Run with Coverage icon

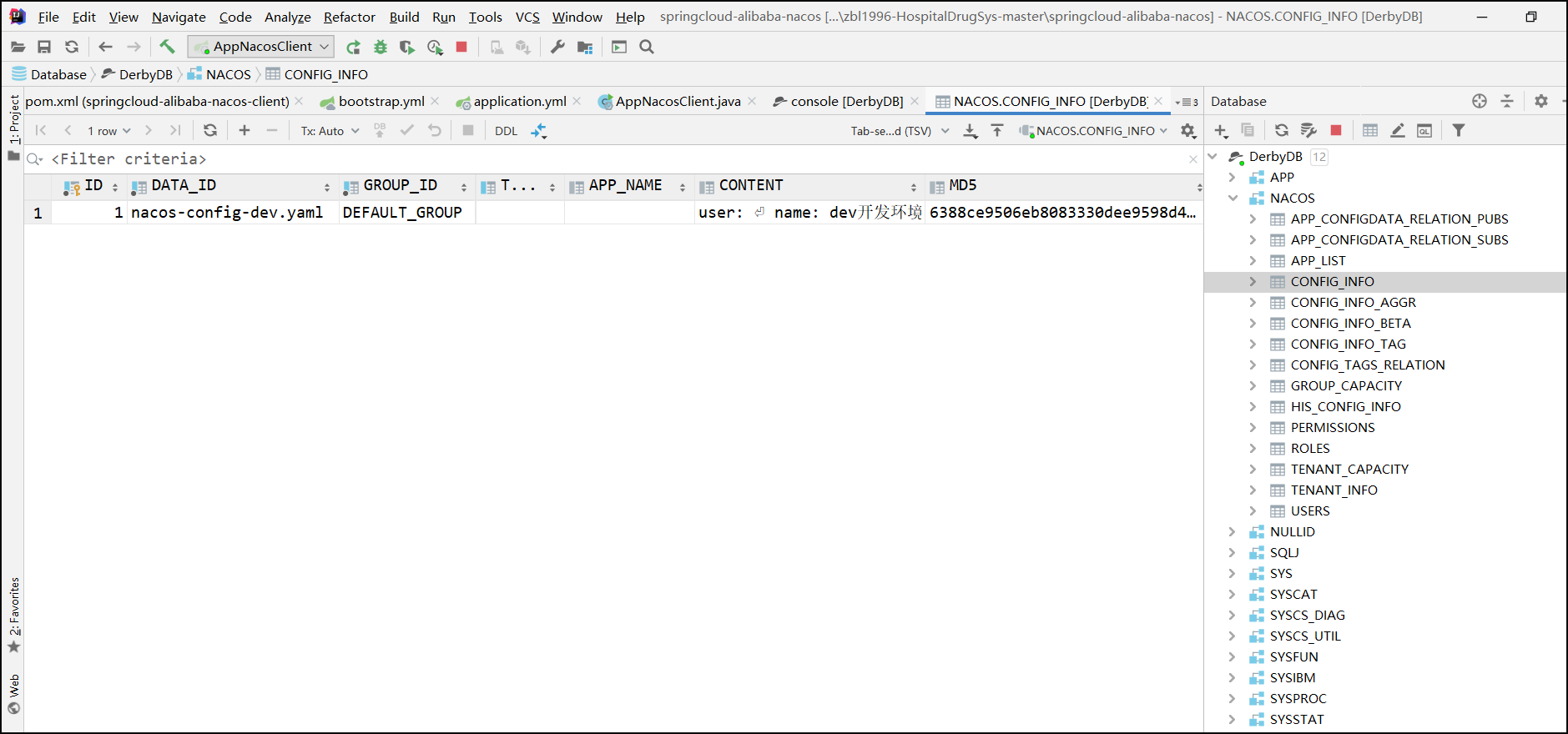point(407,47)
